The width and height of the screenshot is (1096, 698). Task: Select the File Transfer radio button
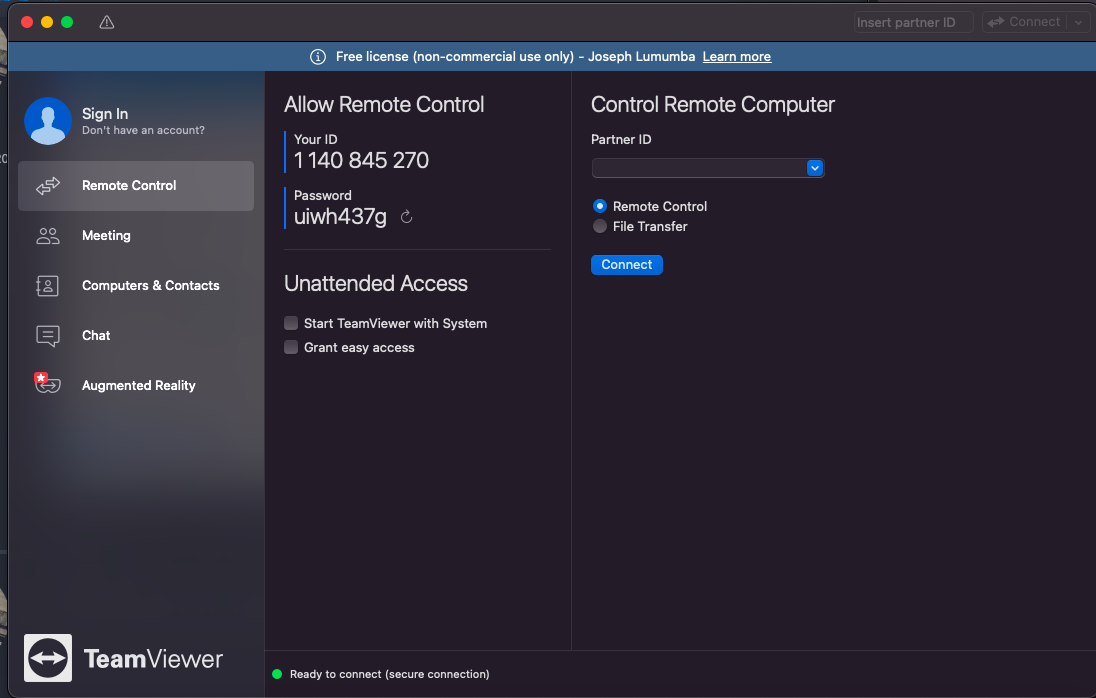point(600,226)
